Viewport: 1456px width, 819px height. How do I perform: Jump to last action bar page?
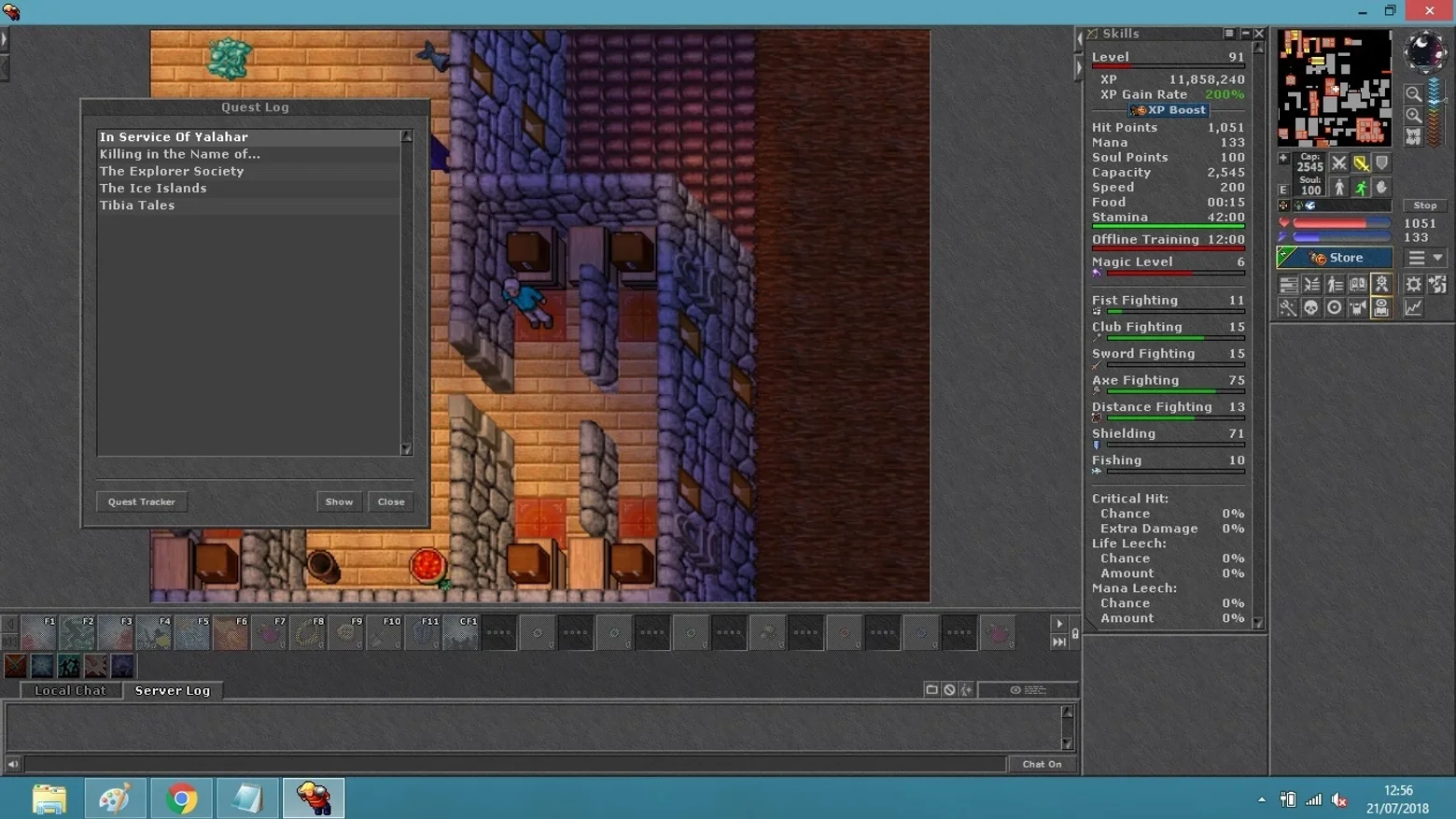[x=1058, y=642]
